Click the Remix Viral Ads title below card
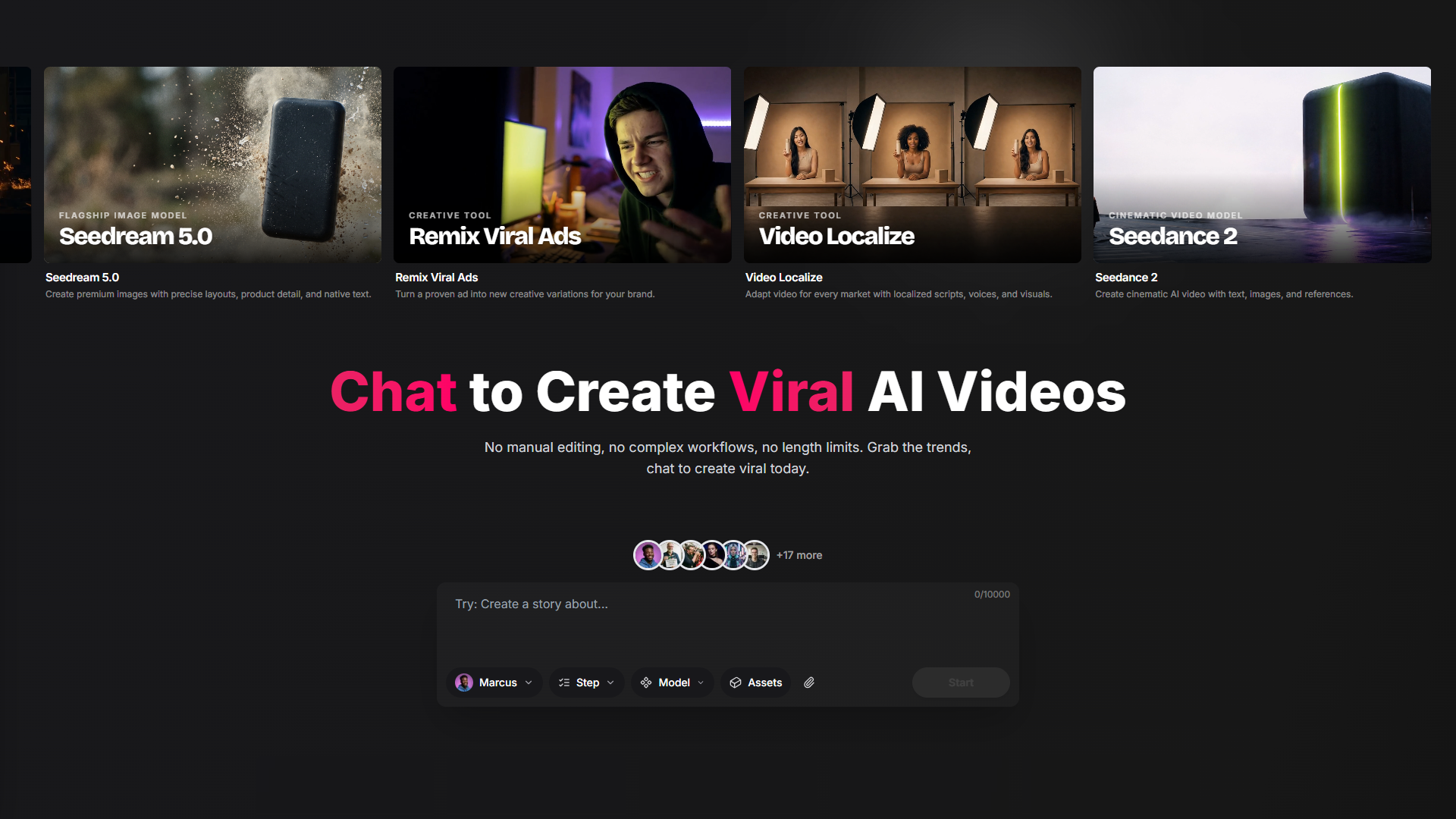Viewport: 1456px width, 819px height. [x=436, y=278]
